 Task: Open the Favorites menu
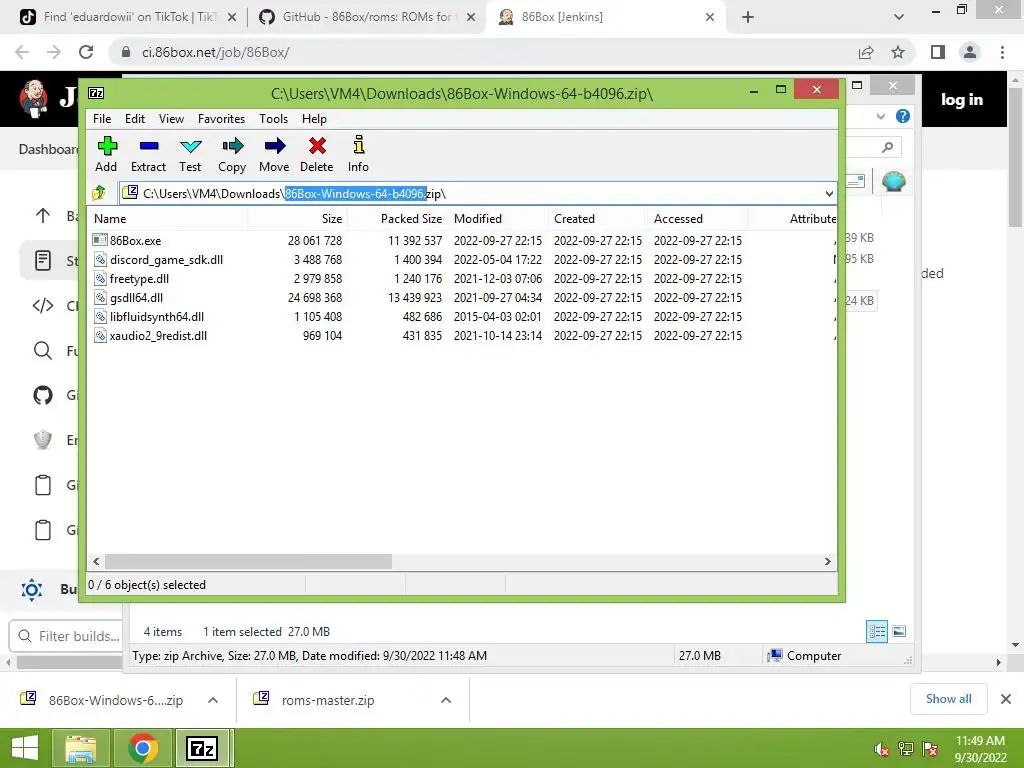[221, 119]
